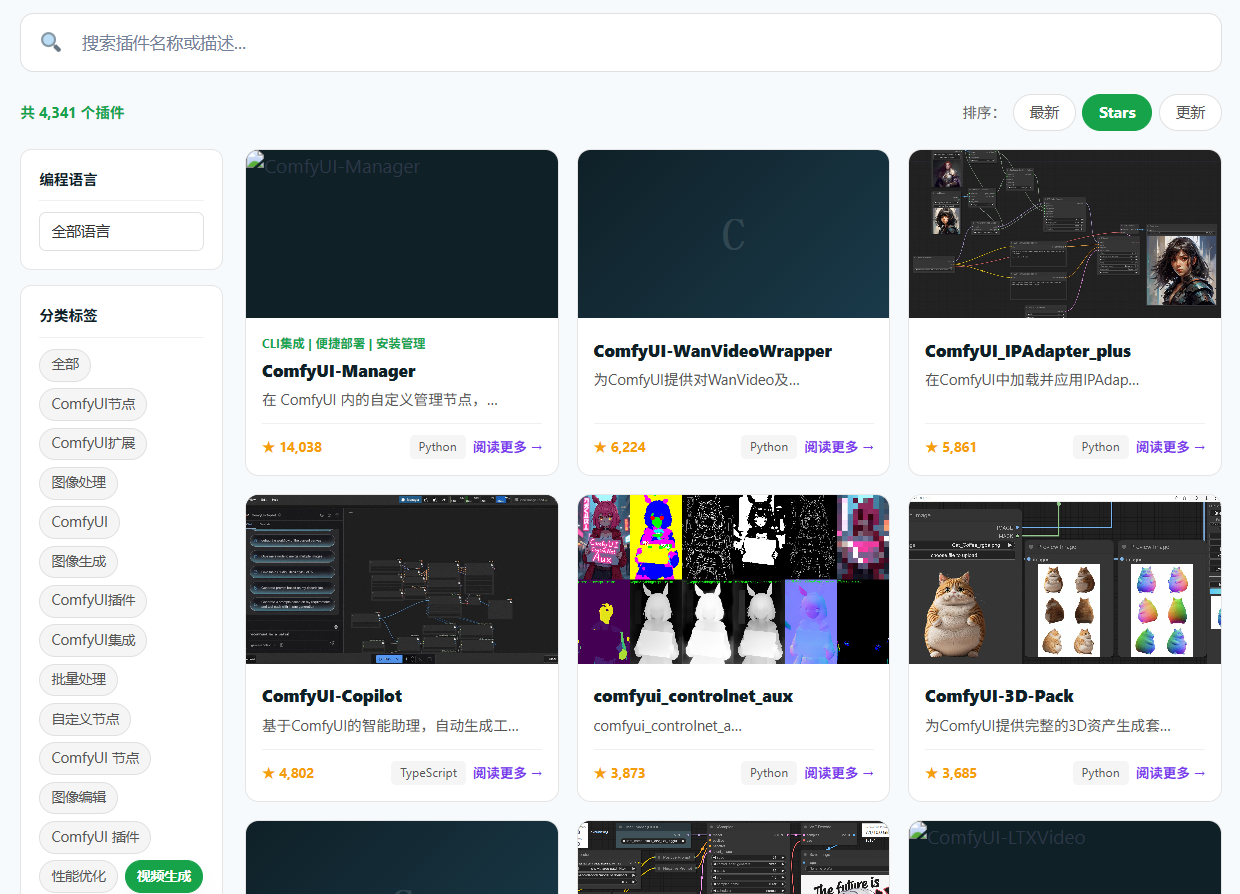Focus the plugin search input field
The width and height of the screenshot is (1240, 894).
pyautogui.click(x=621, y=42)
